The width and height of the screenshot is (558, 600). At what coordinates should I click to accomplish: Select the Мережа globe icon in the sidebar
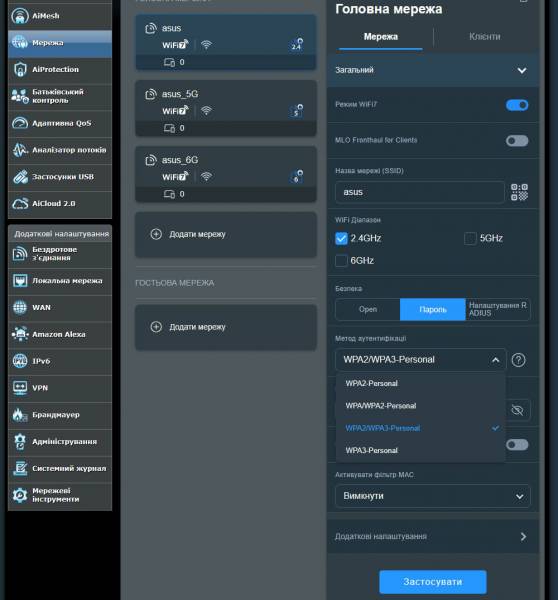point(20,42)
